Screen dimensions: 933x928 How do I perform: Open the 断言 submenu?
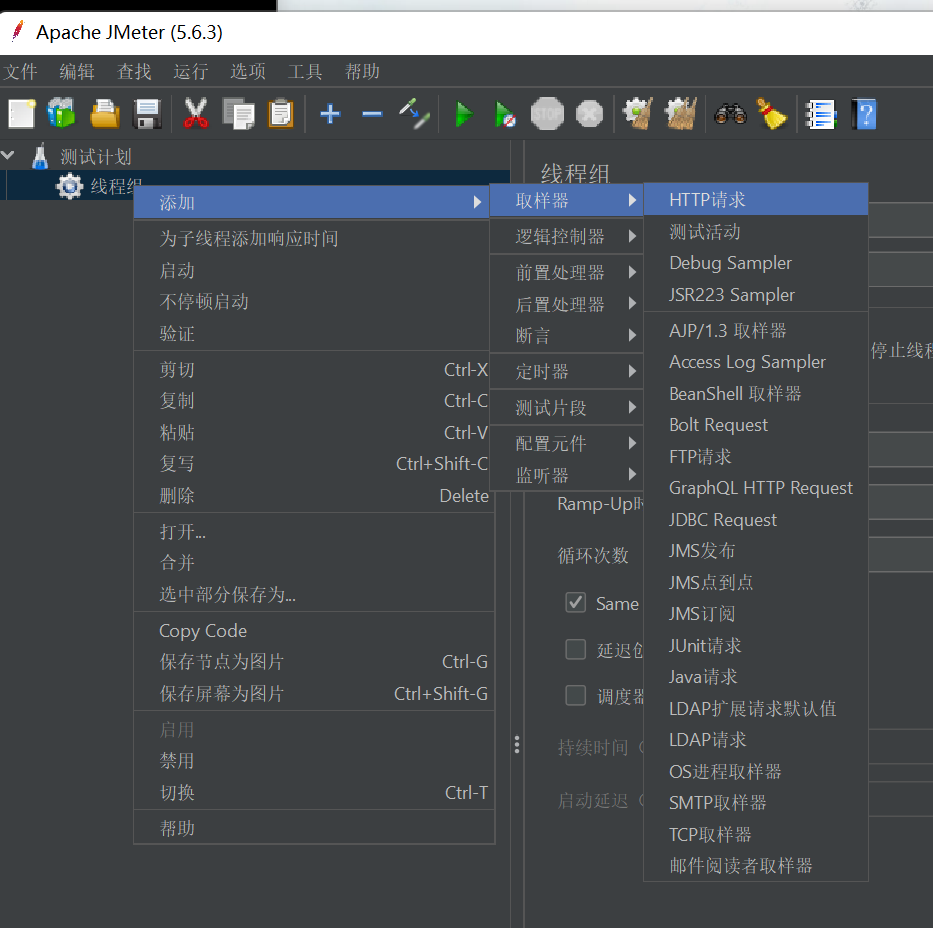[566, 336]
